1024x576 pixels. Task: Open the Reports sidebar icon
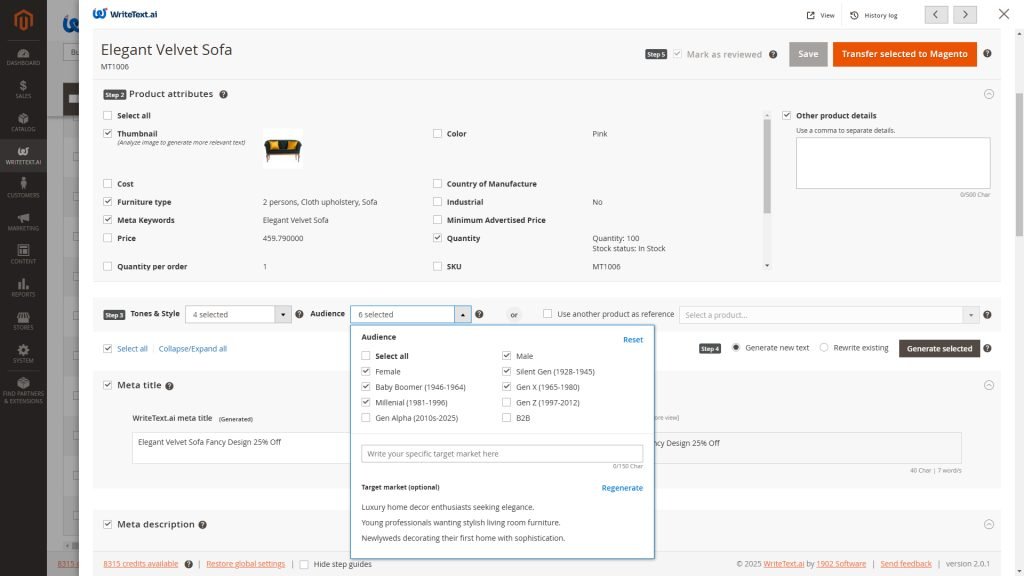23,287
